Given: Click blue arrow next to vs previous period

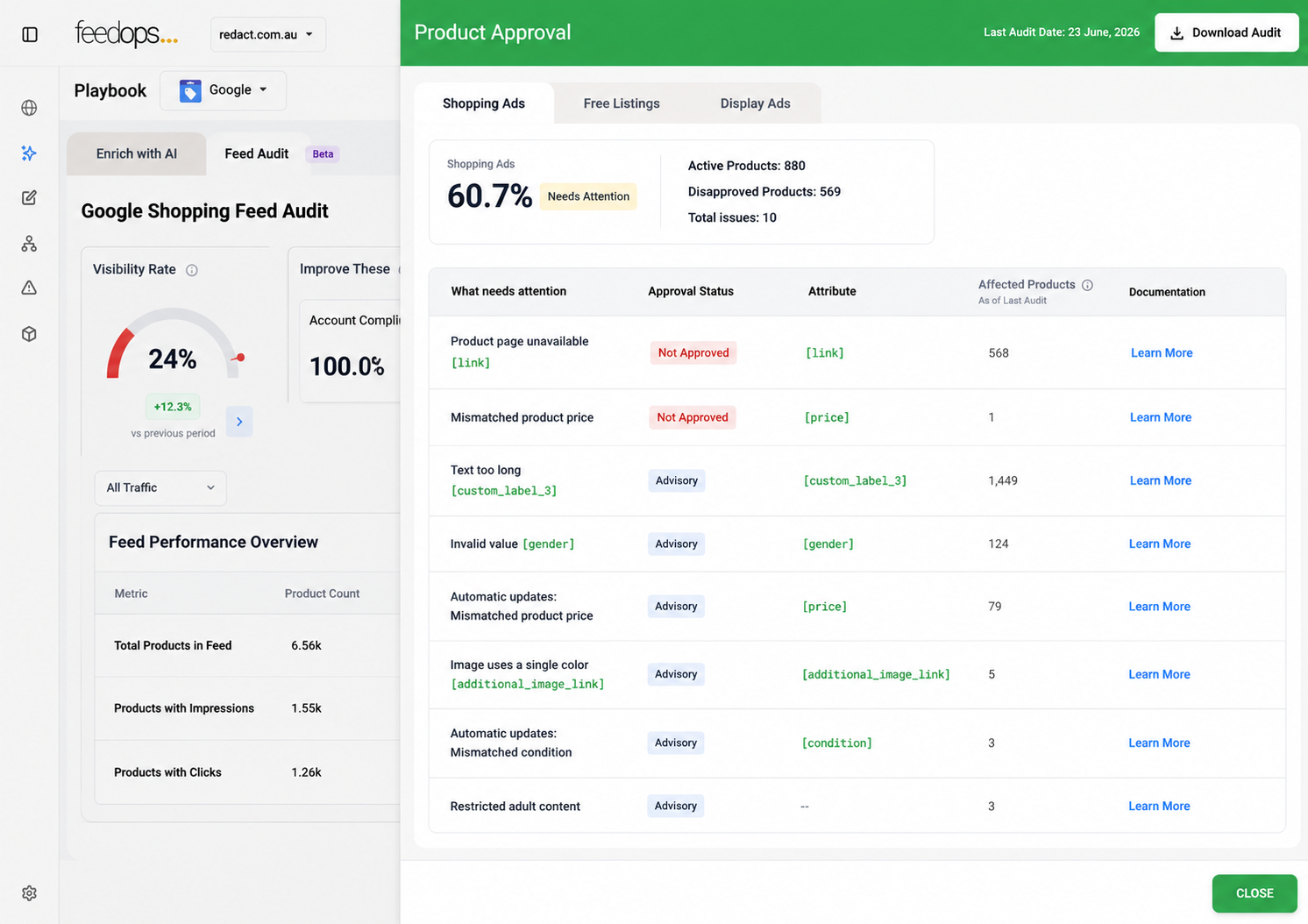Looking at the screenshot, I should 239,422.
